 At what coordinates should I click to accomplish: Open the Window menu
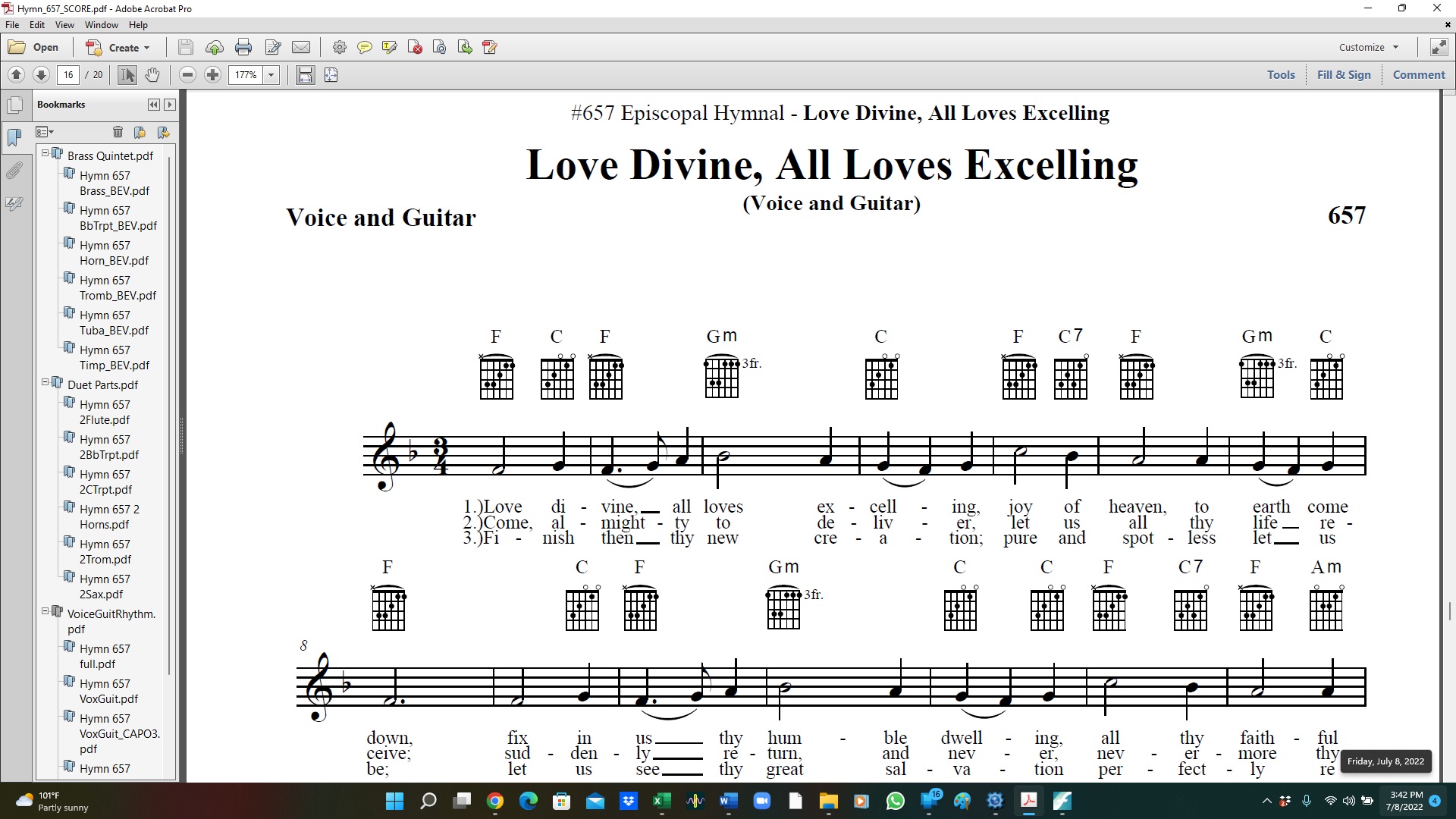101,25
